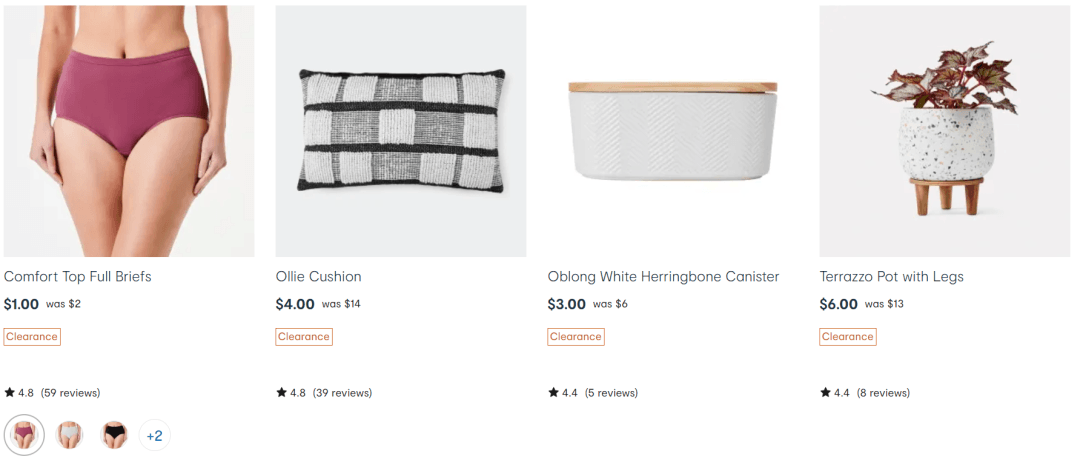Click the star rating icon for briefs

(x=9, y=393)
